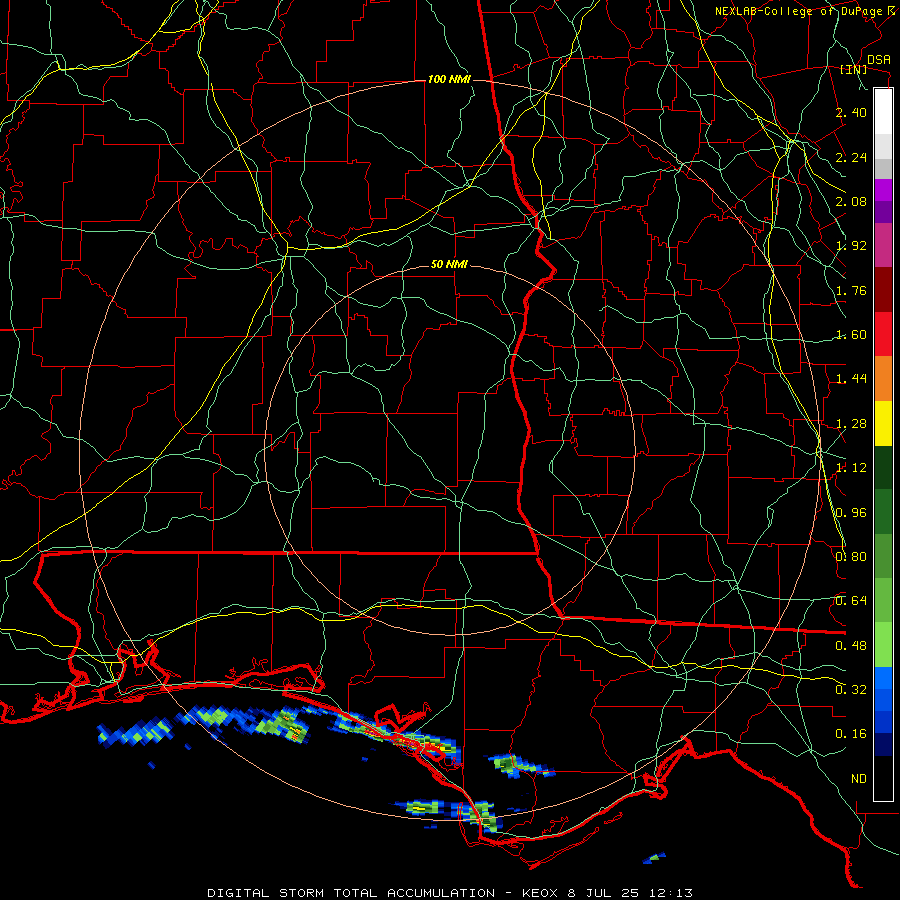Viewport: 900px width, 900px height.
Task: Click the 2.24 legend value
Action: tap(851, 157)
